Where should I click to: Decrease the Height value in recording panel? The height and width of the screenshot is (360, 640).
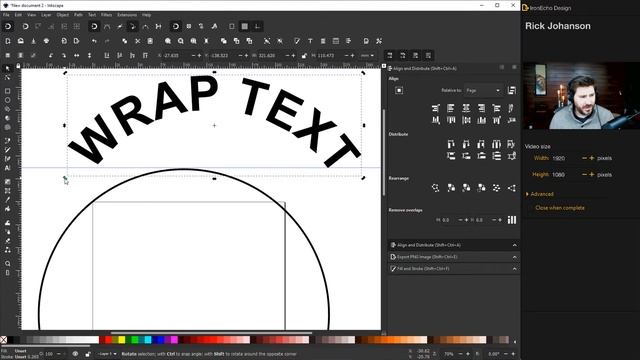tap(584, 174)
